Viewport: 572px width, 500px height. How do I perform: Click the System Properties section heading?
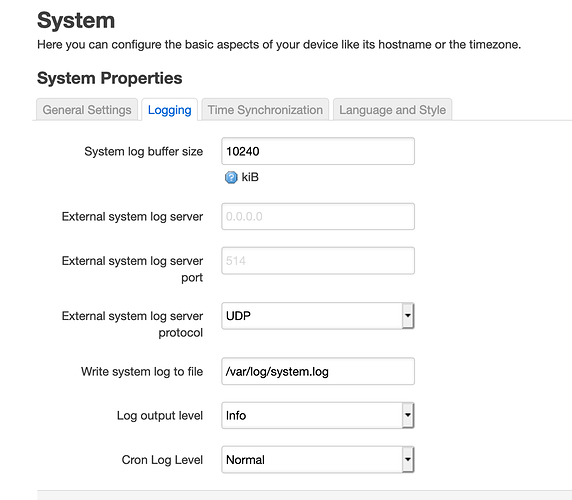(x=109, y=78)
